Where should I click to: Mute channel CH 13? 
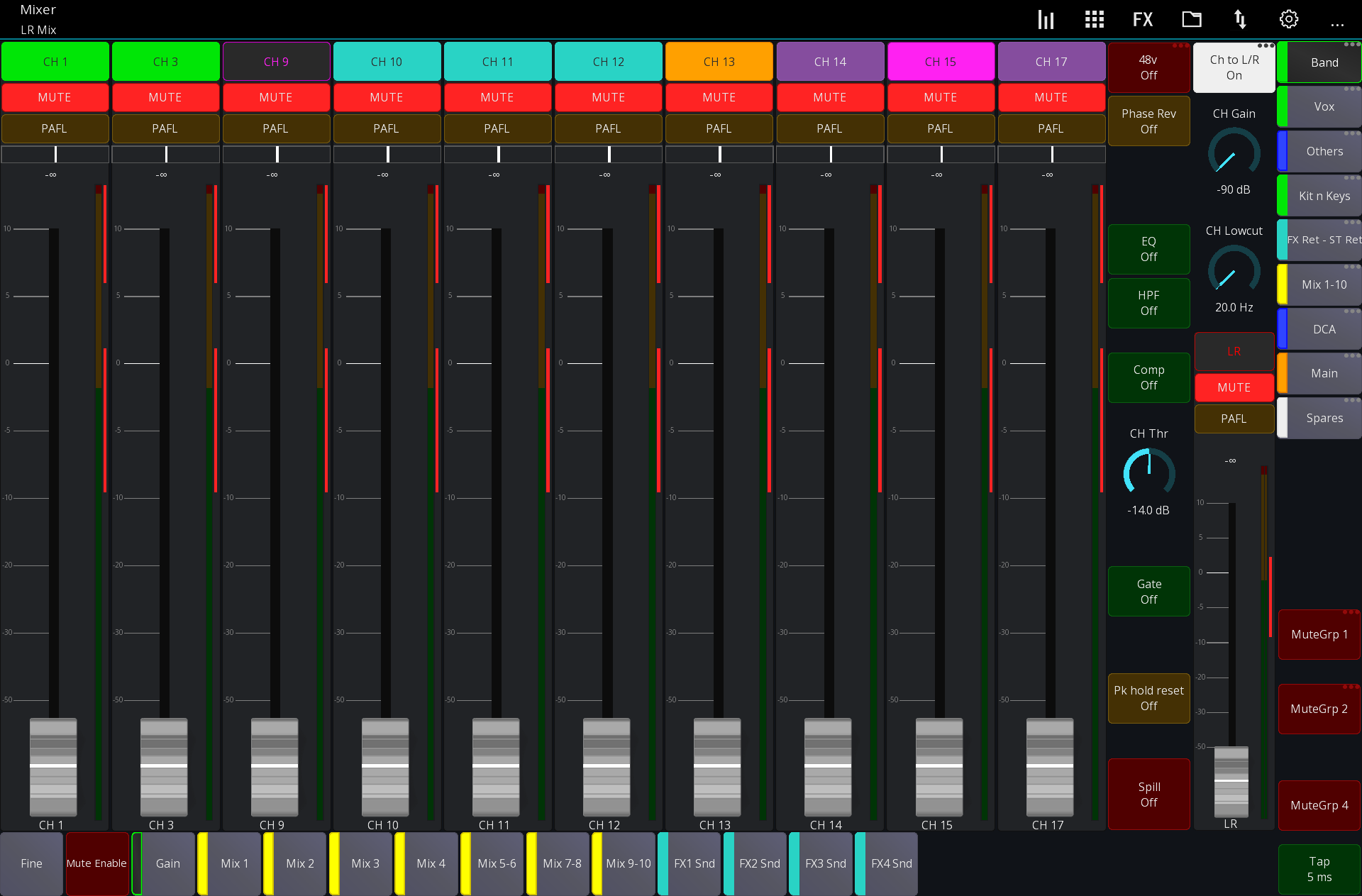tap(719, 97)
